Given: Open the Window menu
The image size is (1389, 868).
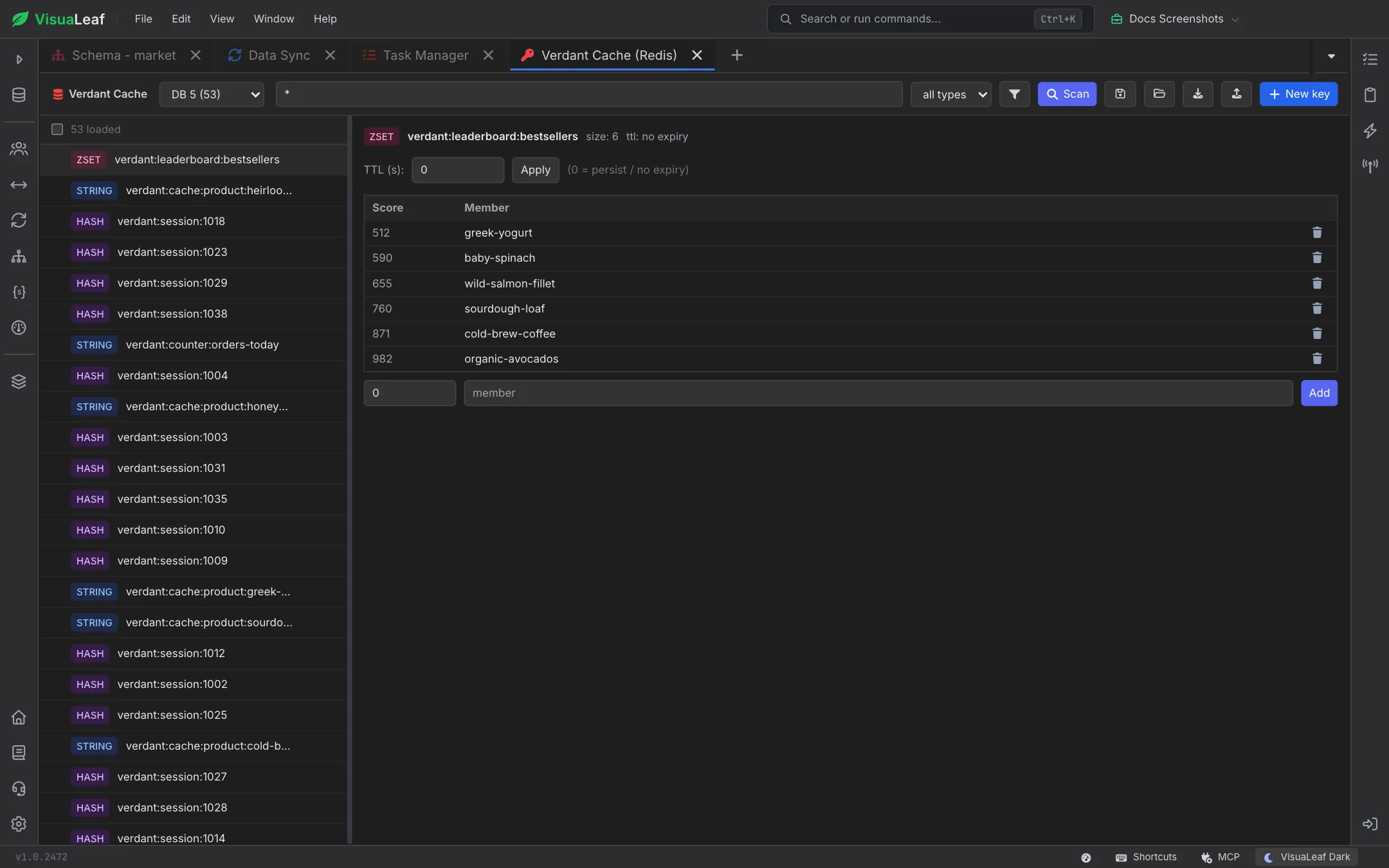Looking at the screenshot, I should point(274,19).
